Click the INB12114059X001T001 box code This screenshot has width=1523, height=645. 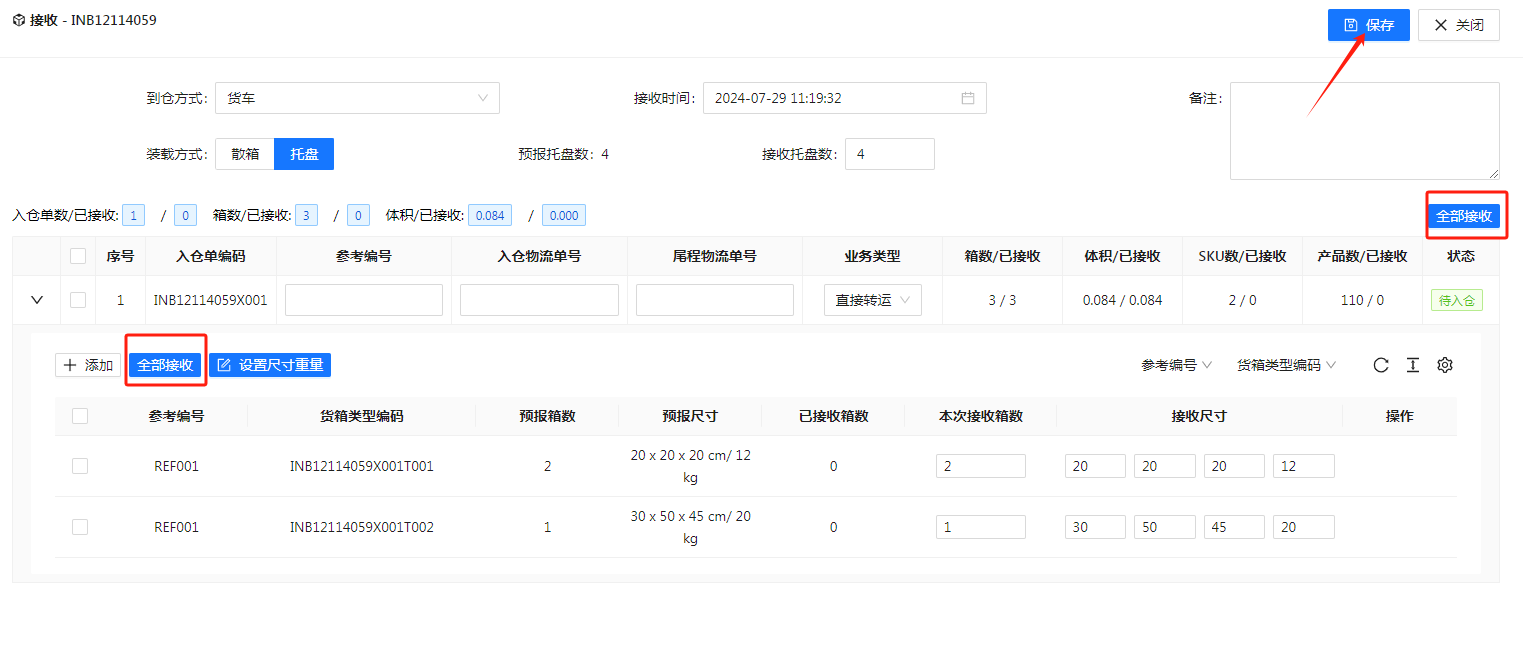point(362,466)
